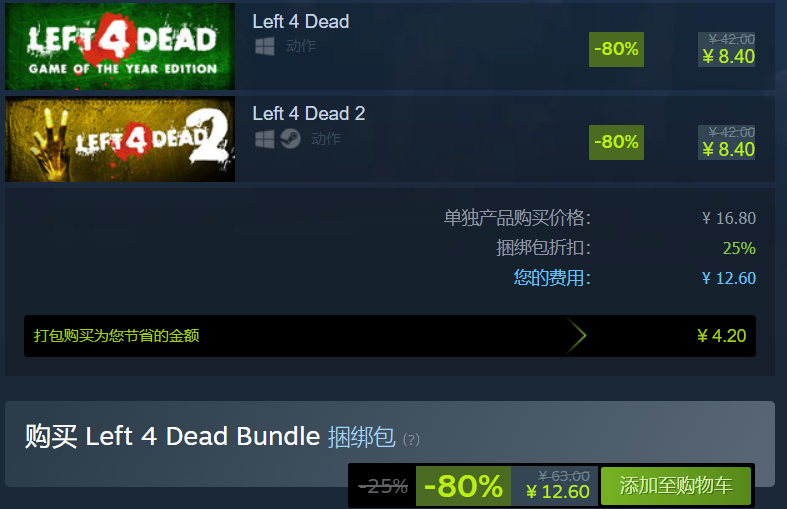
Task: Click the 捆绑包 link in bundle heading
Action: (x=362, y=436)
